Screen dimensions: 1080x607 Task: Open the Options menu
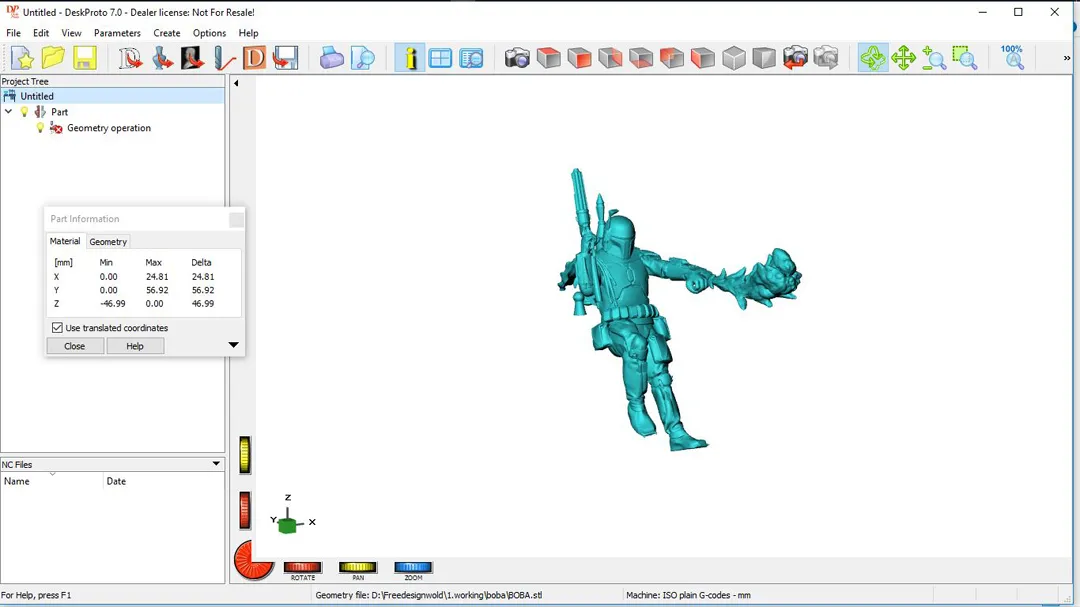(209, 33)
